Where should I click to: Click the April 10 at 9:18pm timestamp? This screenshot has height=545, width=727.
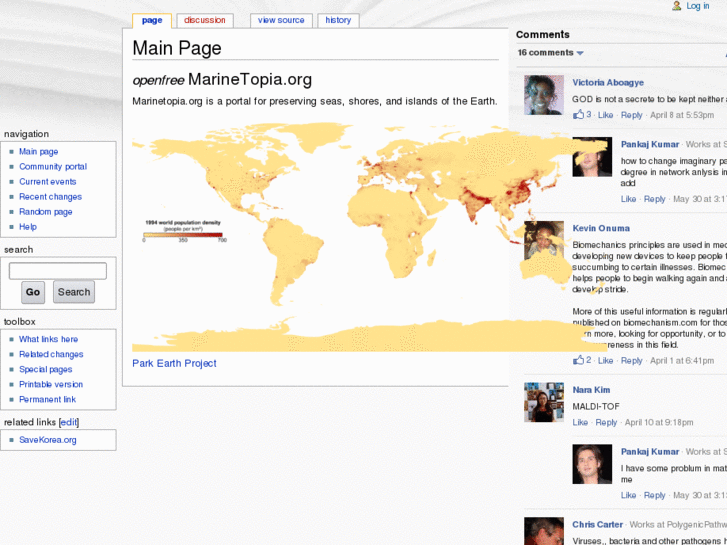659,423
